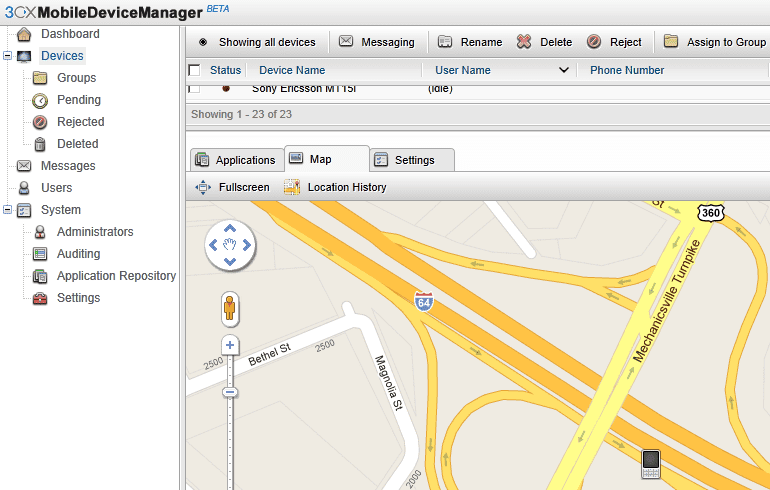Open Groups under Devices
Image resolution: width=770 pixels, height=490 pixels.
77,78
